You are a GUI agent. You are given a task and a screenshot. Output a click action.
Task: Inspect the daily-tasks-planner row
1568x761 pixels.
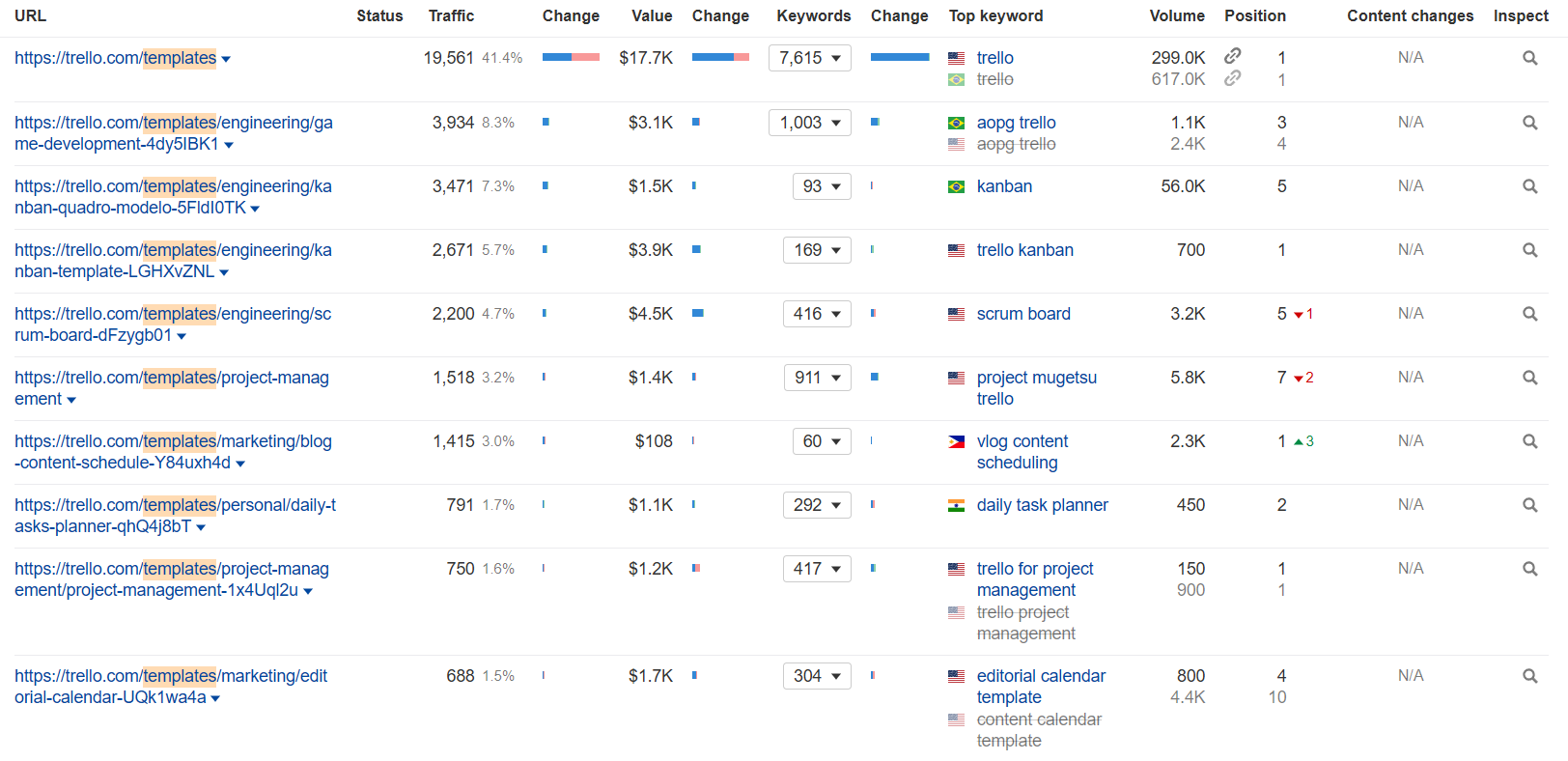1529,505
